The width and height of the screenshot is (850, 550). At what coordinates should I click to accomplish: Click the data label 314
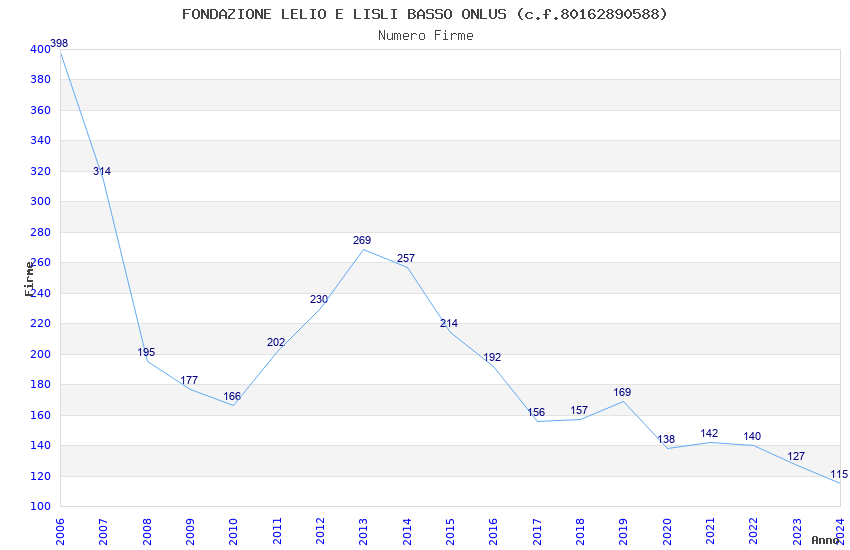(102, 171)
